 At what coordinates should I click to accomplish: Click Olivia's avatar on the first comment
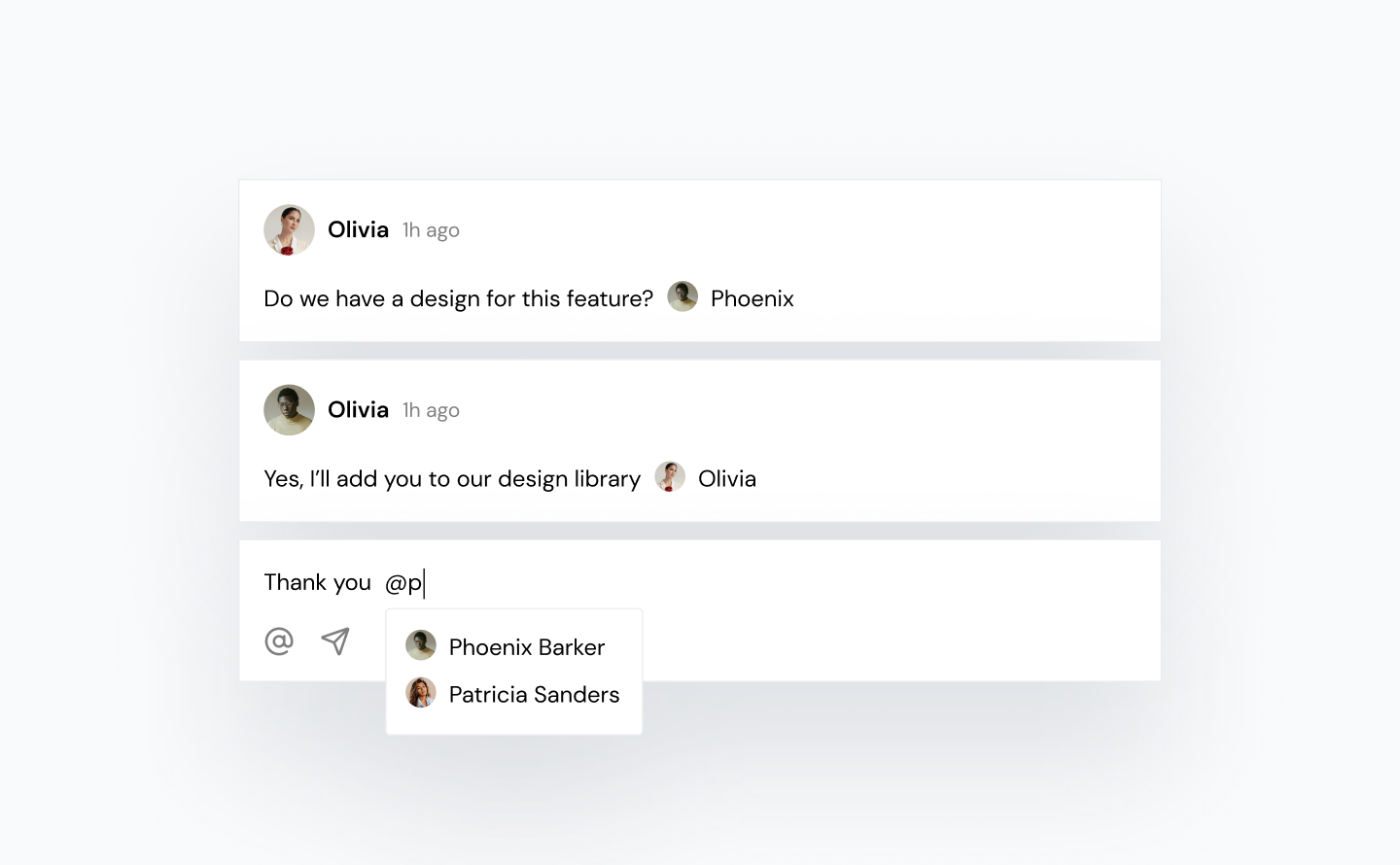tap(289, 229)
